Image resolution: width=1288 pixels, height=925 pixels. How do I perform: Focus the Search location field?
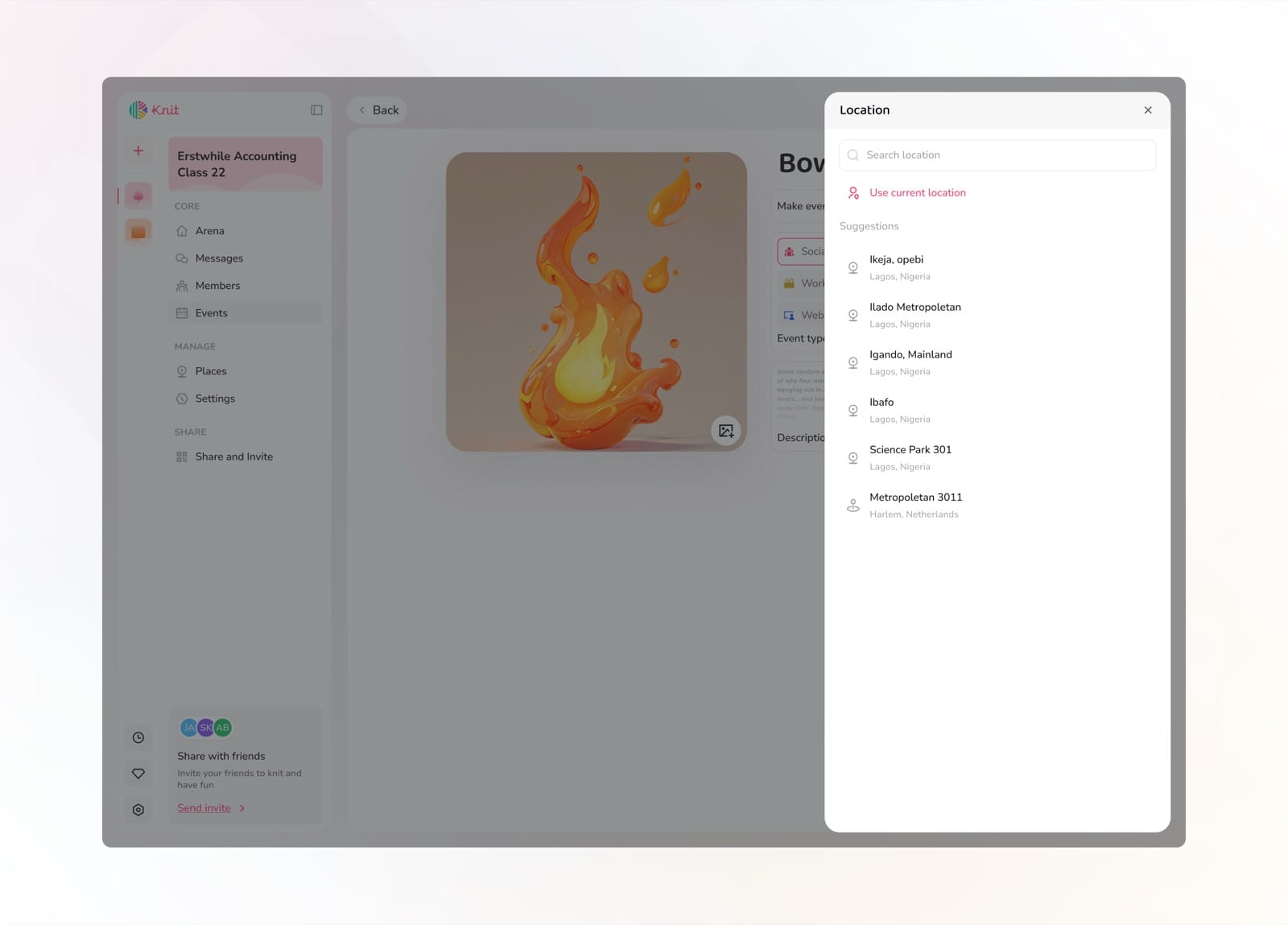[997, 155]
